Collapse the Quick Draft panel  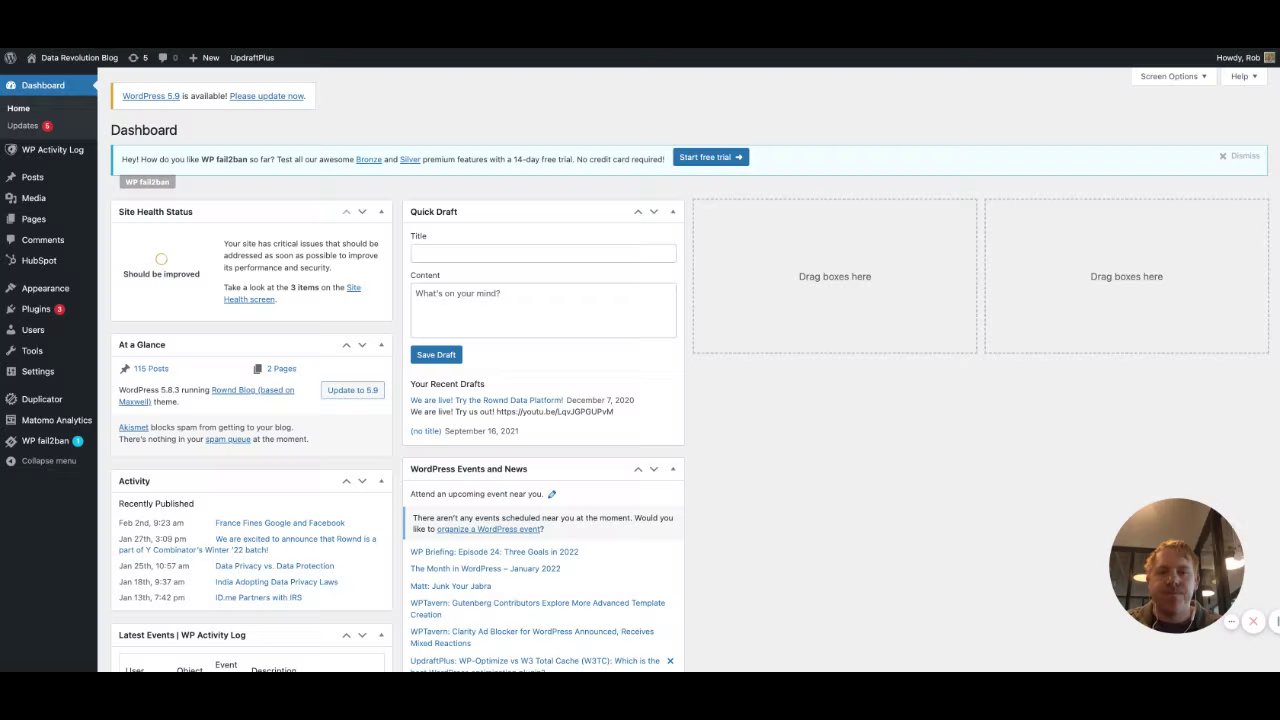(673, 212)
